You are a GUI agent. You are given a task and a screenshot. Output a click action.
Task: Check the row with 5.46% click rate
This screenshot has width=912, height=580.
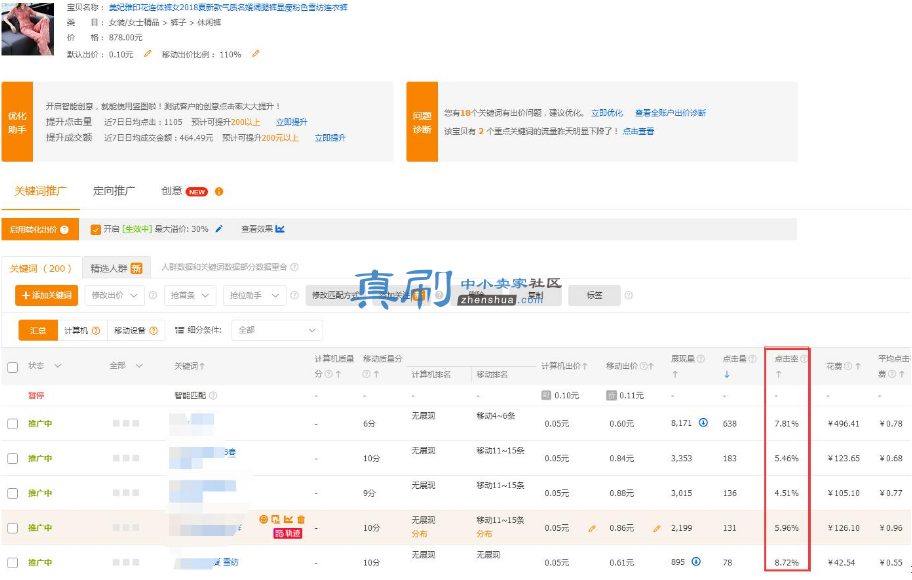pyautogui.click(x=12, y=458)
